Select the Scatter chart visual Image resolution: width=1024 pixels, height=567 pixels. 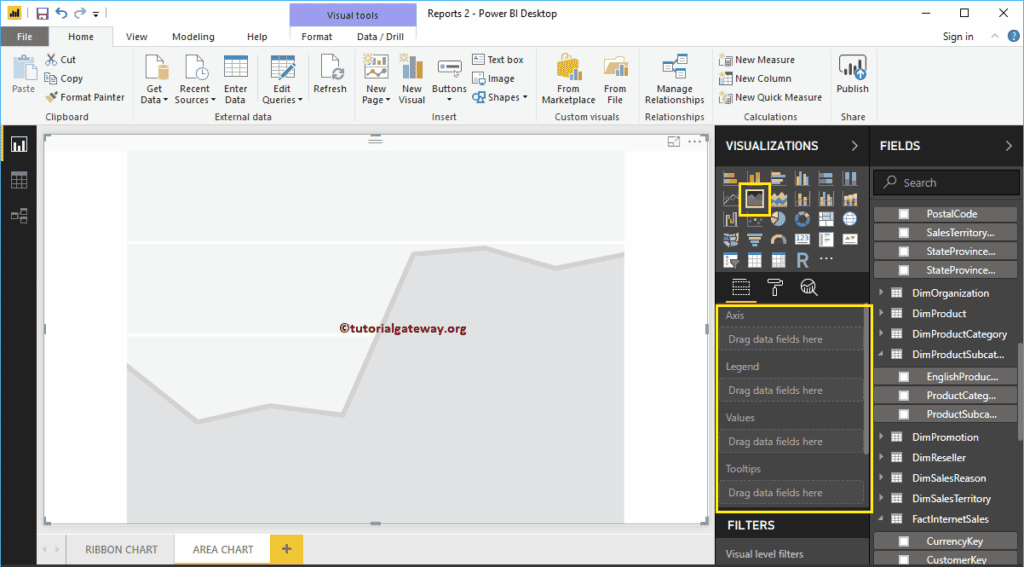tap(754, 220)
